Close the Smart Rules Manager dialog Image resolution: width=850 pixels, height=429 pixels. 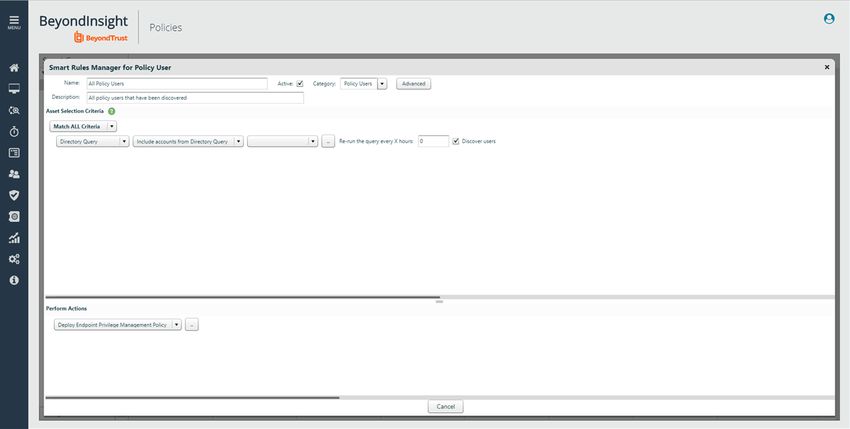(x=827, y=67)
